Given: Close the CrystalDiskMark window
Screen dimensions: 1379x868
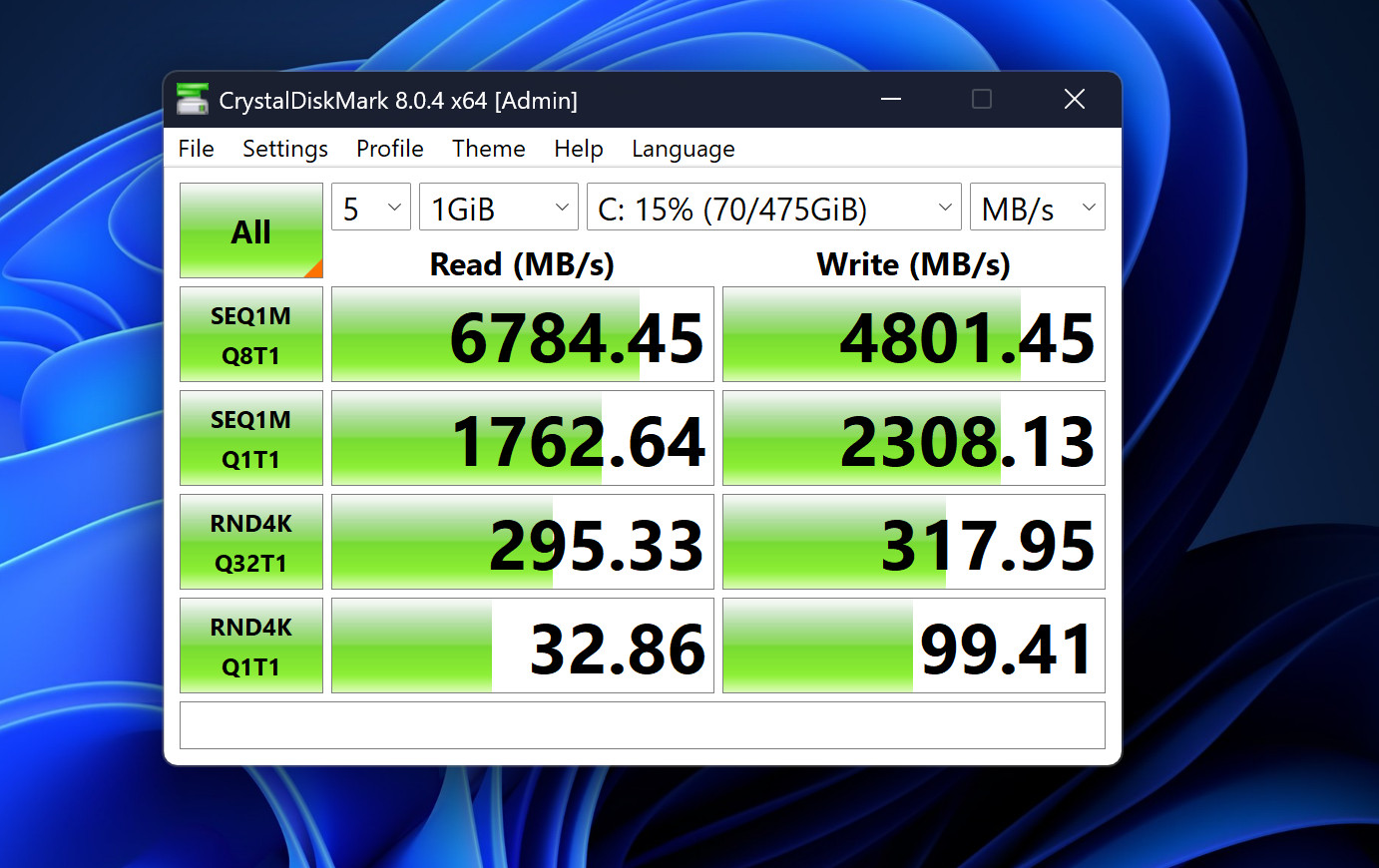Looking at the screenshot, I should pos(1075,99).
